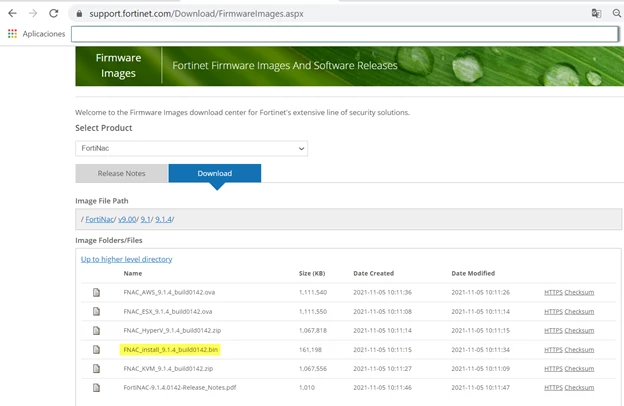Image resolution: width=624 pixels, height=406 pixels.
Task: Download FNAC_ESX ova via HTTPS link
Action: pos(553,312)
